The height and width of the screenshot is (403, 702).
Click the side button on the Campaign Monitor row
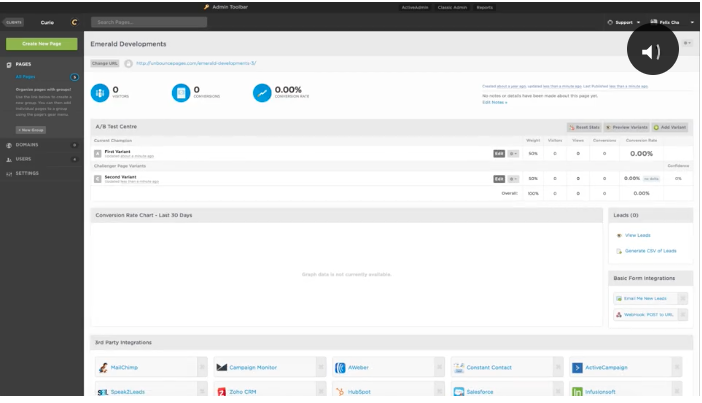[321, 367]
